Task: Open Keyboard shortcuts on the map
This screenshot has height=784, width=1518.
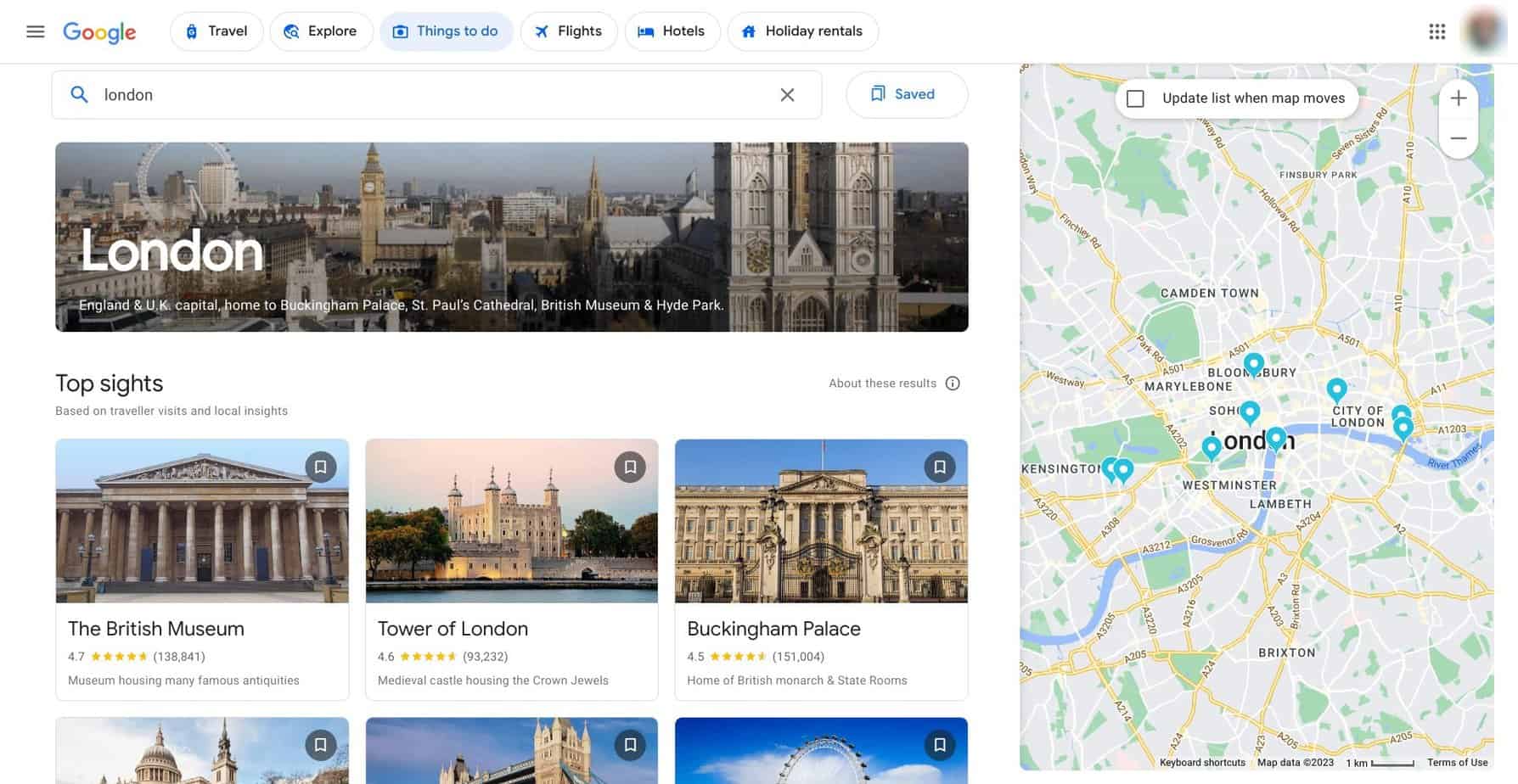Action: coord(1202,763)
